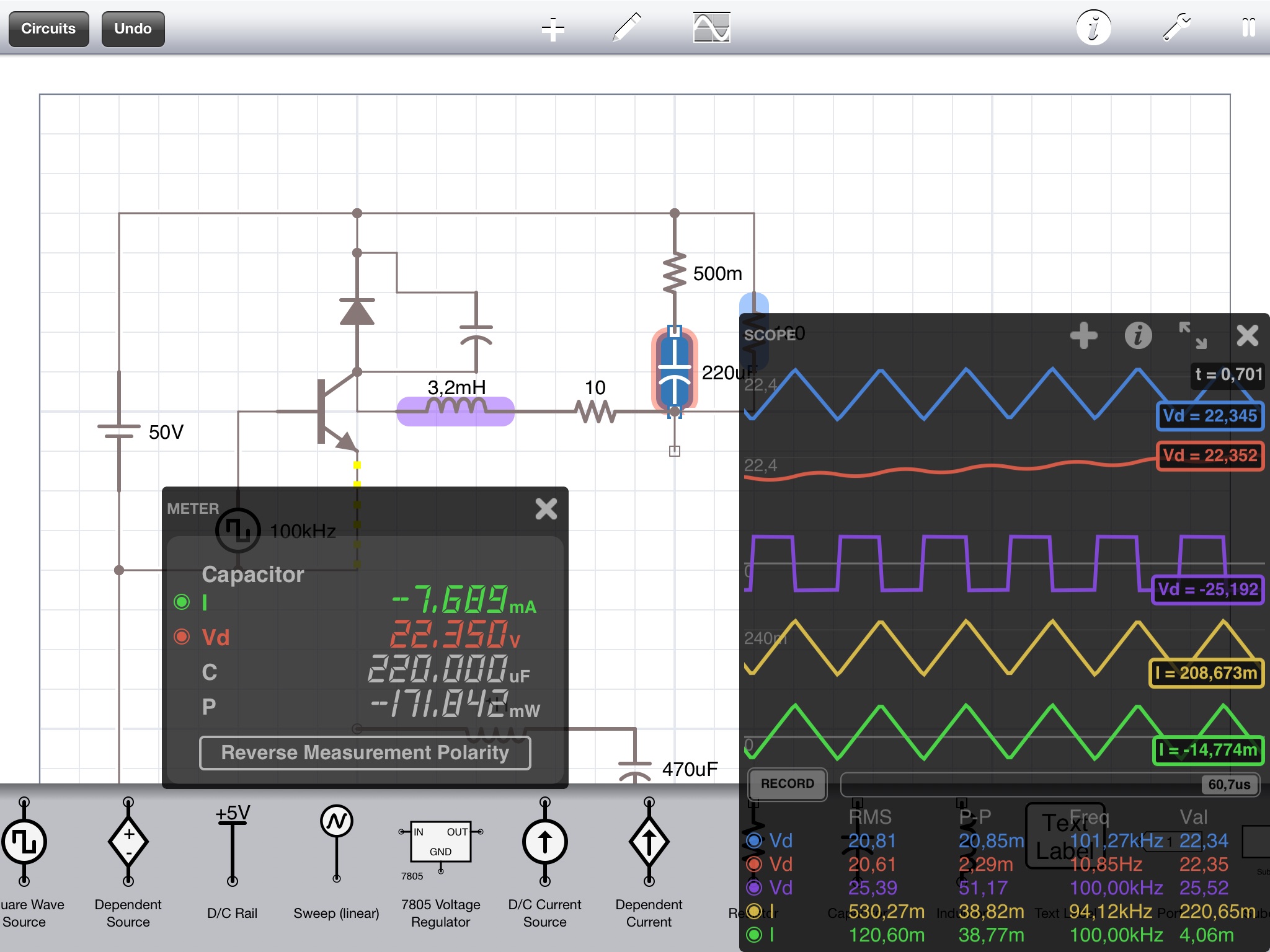Click Reverse Measurement Polarity button
Image resolution: width=1270 pixels, height=952 pixels.
click(x=365, y=752)
